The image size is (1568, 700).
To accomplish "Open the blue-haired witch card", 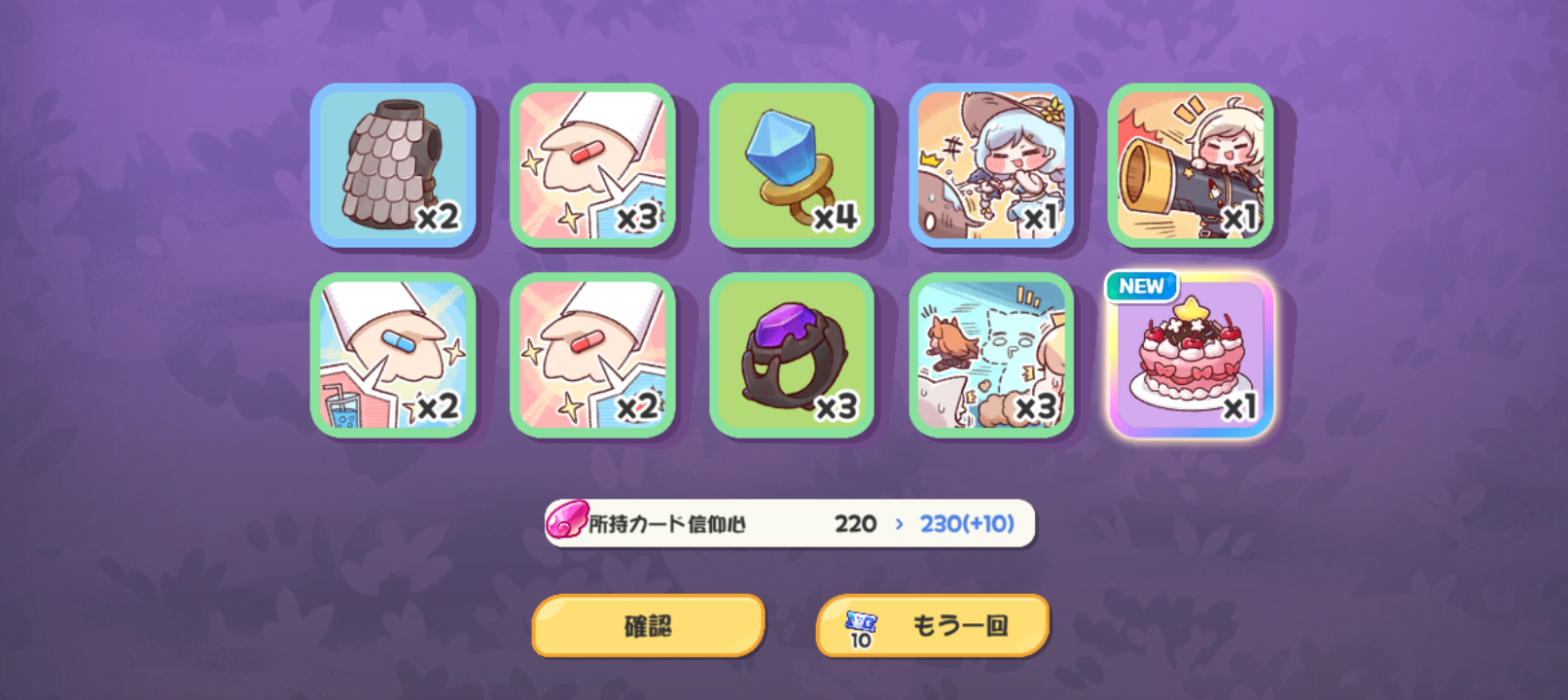I will pyautogui.click(x=991, y=165).
